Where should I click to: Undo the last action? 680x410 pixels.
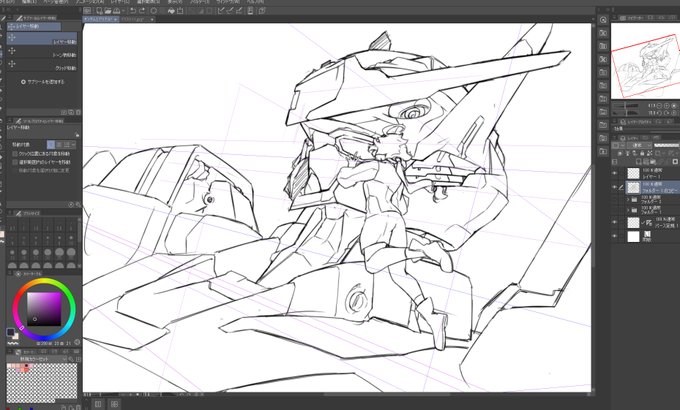(x=133, y=11)
